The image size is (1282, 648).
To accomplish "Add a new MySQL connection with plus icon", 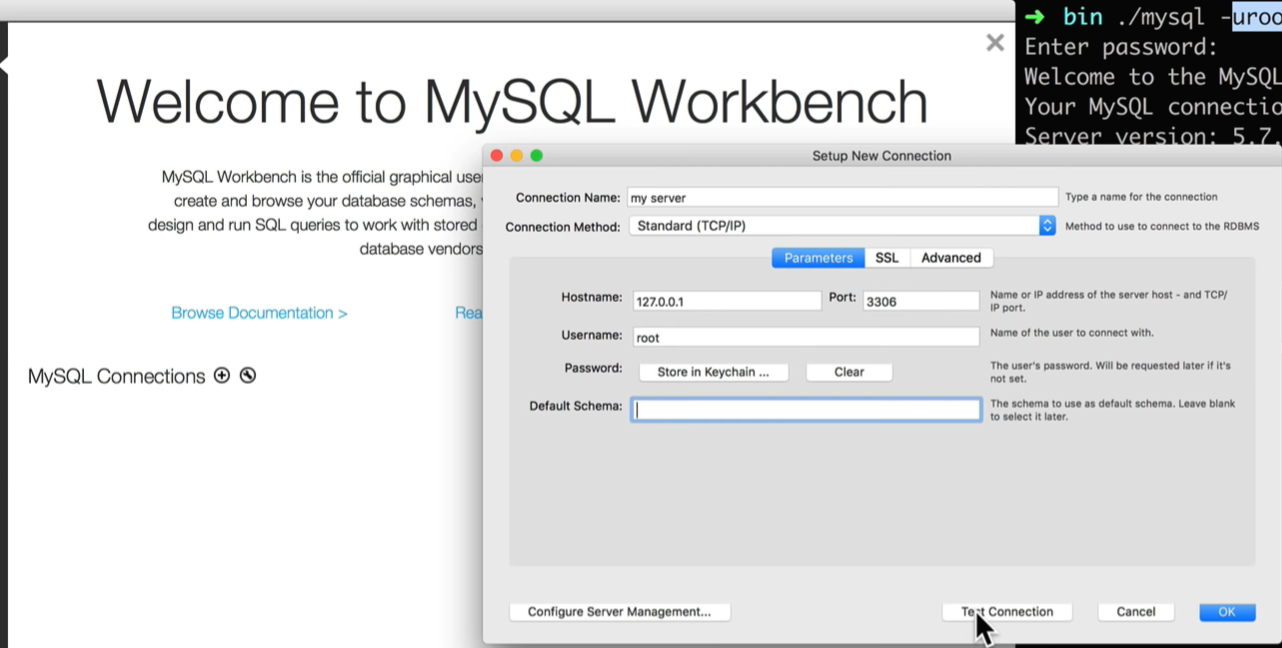I will pyautogui.click(x=222, y=376).
